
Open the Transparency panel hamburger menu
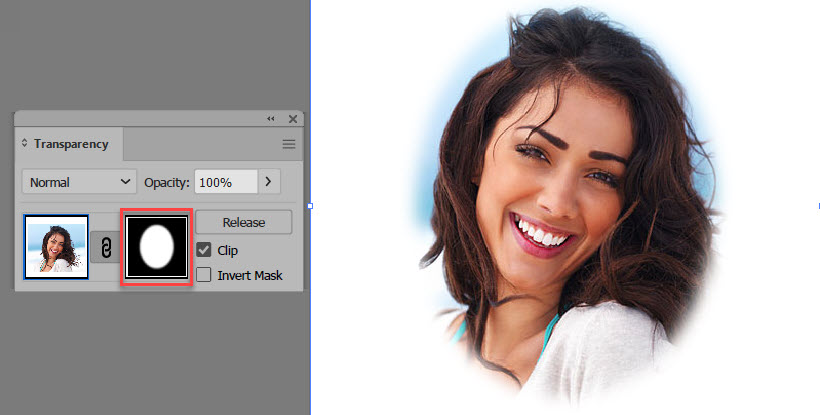[289, 144]
